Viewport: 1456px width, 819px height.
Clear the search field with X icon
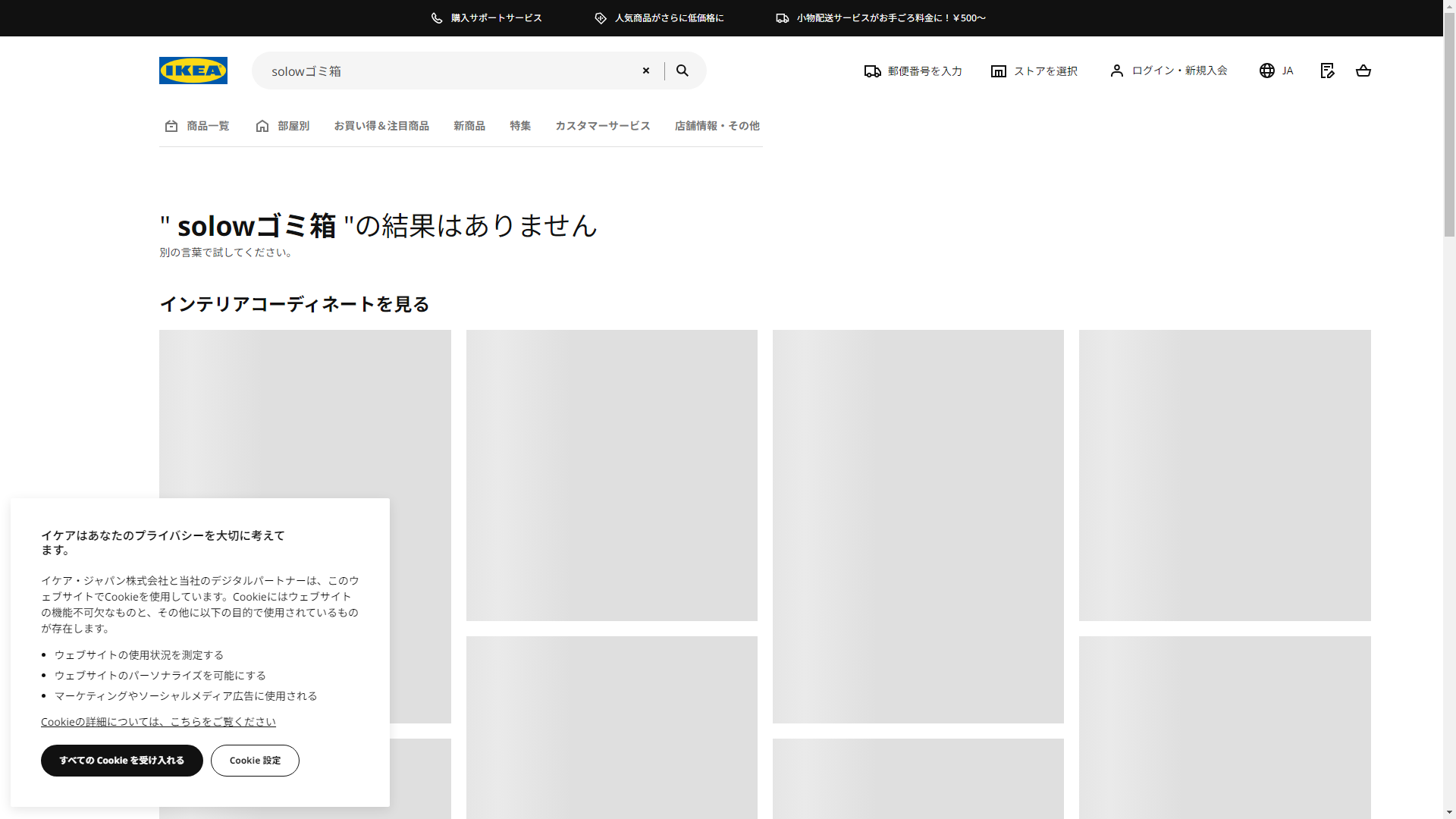click(x=646, y=71)
